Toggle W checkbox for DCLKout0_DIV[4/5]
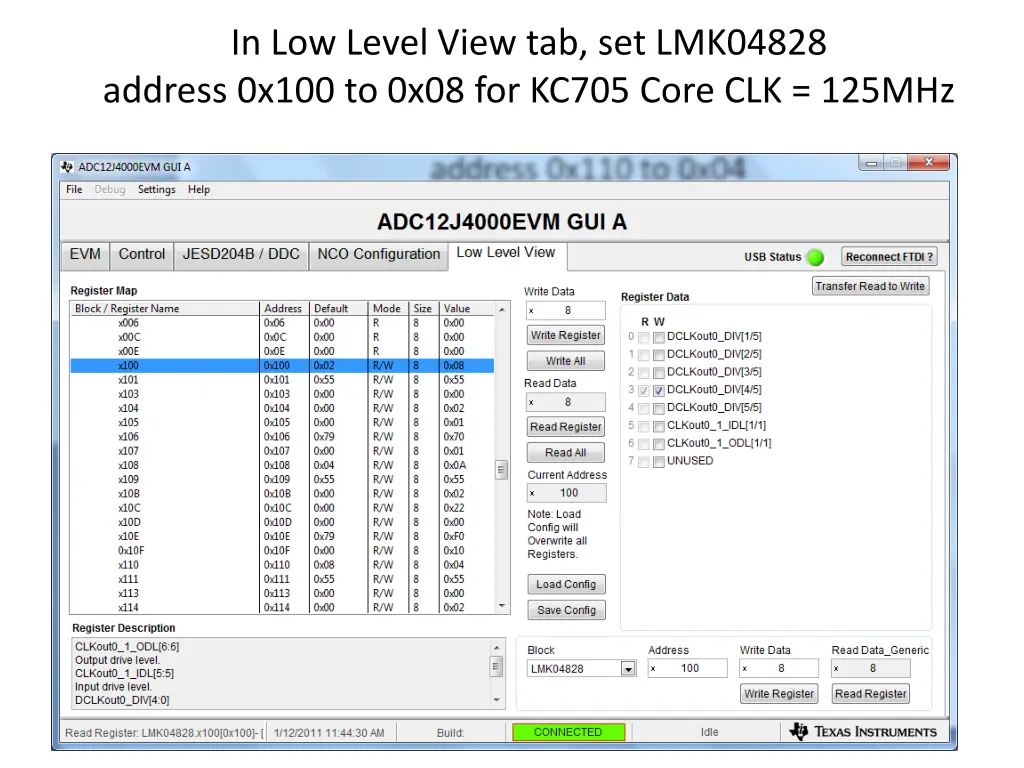The width and height of the screenshot is (1024, 768). pos(658,391)
